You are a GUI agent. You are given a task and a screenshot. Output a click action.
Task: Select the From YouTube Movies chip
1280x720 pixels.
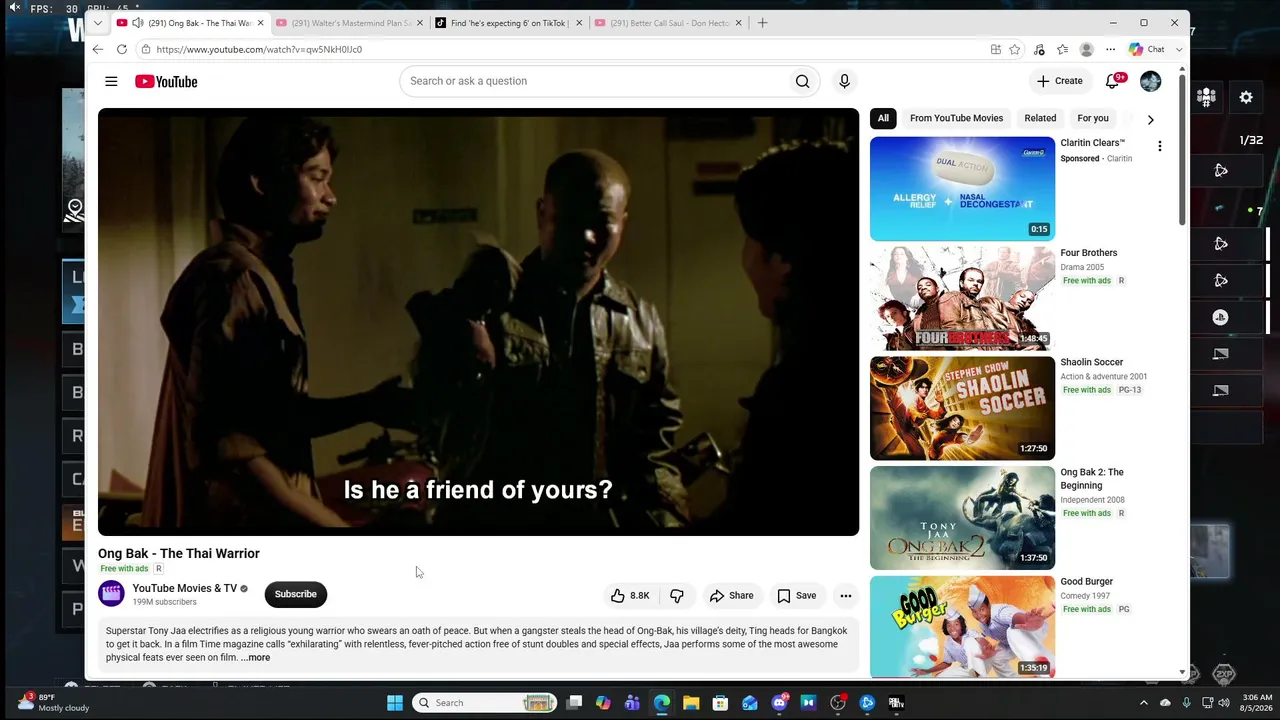tap(956, 118)
